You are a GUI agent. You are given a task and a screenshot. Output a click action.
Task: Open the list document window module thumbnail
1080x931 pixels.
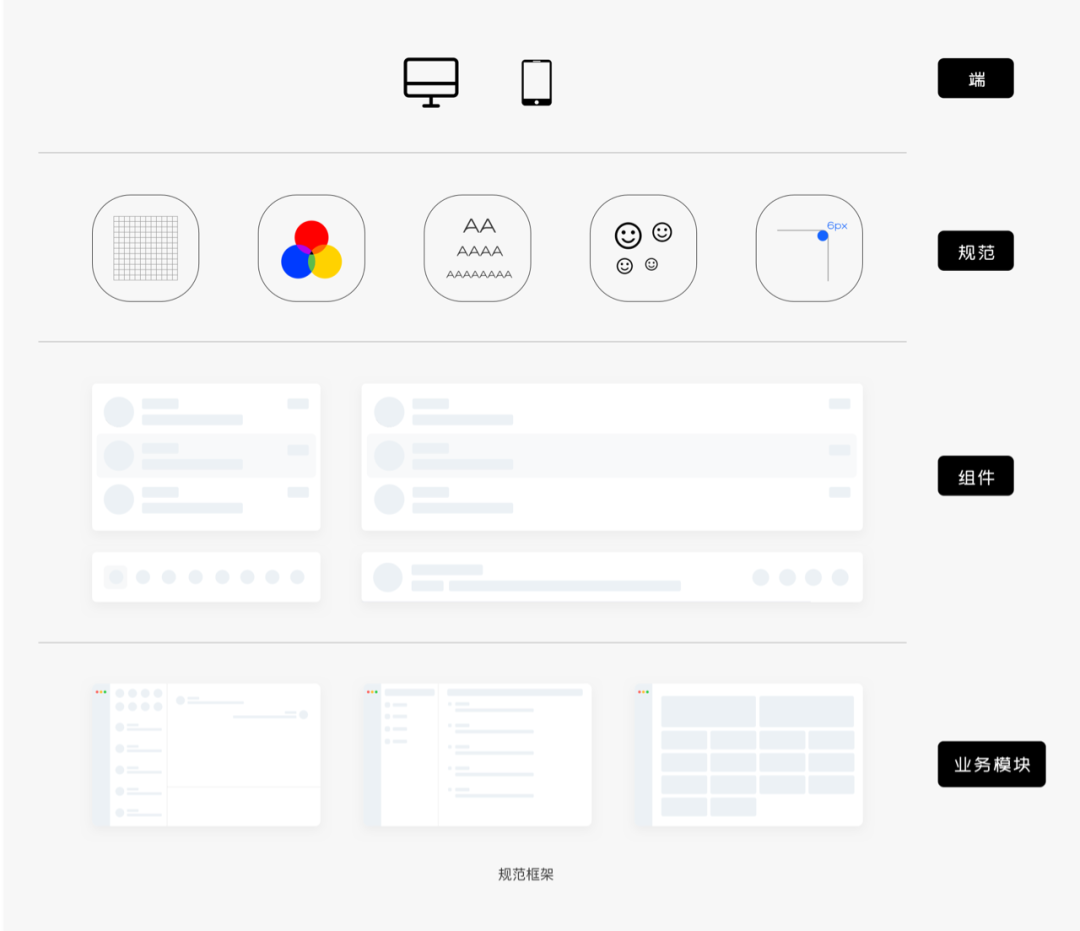click(x=478, y=755)
